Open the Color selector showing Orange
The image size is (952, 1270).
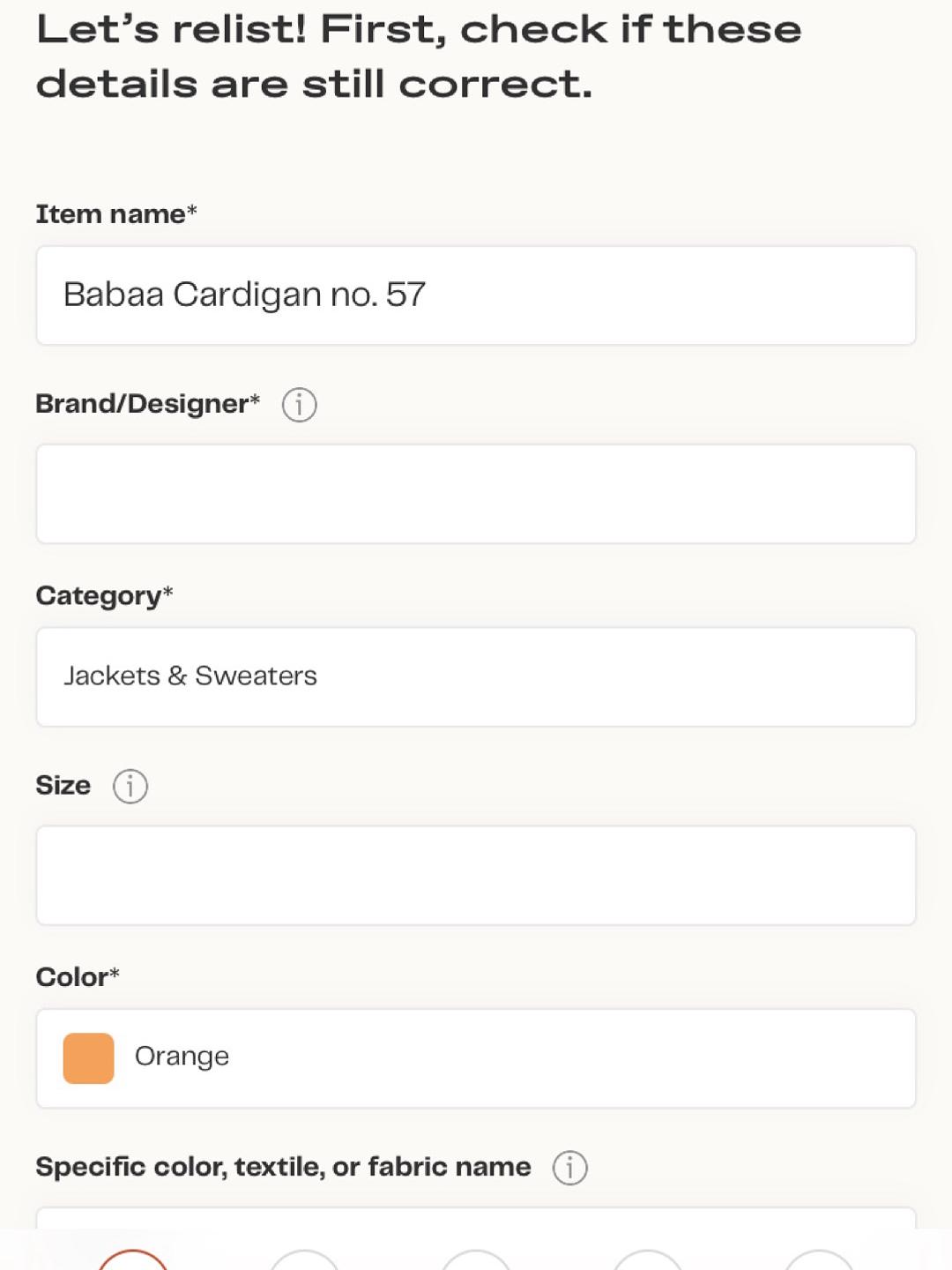[x=476, y=1058]
